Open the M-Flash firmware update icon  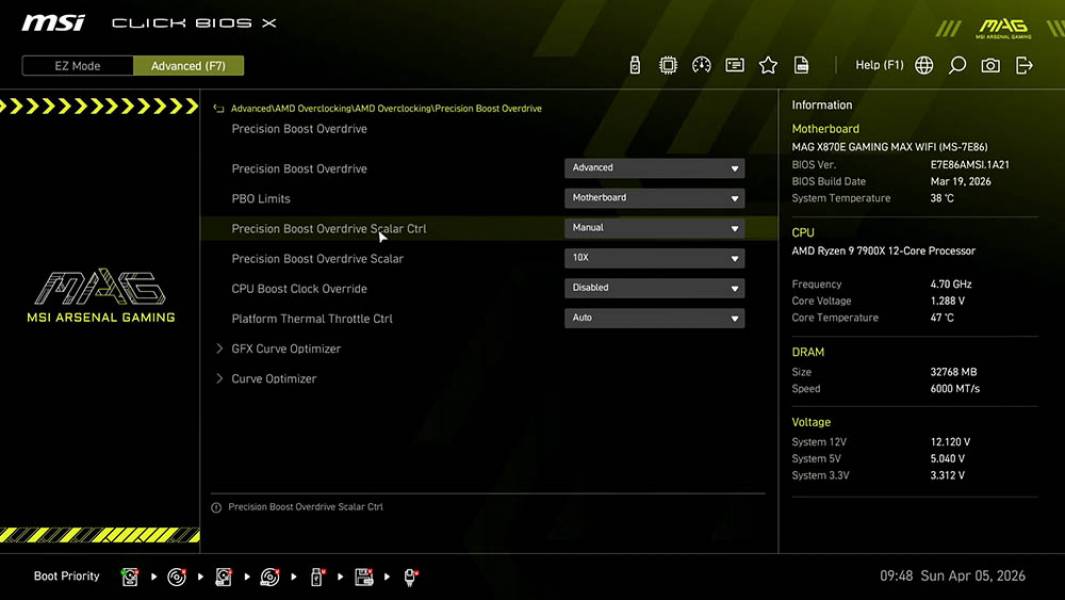coord(633,64)
